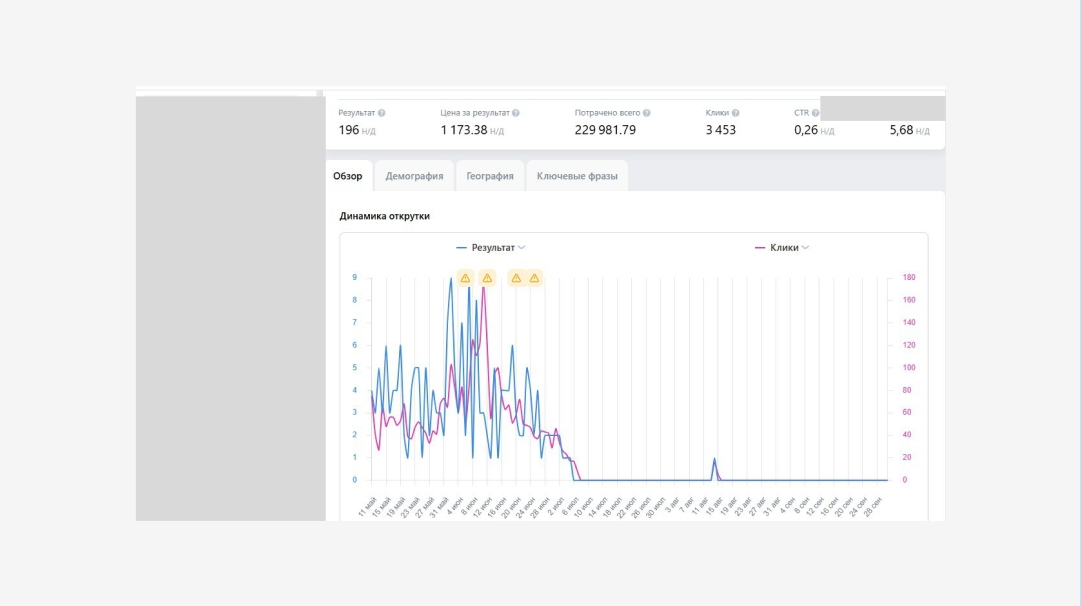1081x606 pixels.
Task: Open the Демография tab
Action: pos(414,176)
